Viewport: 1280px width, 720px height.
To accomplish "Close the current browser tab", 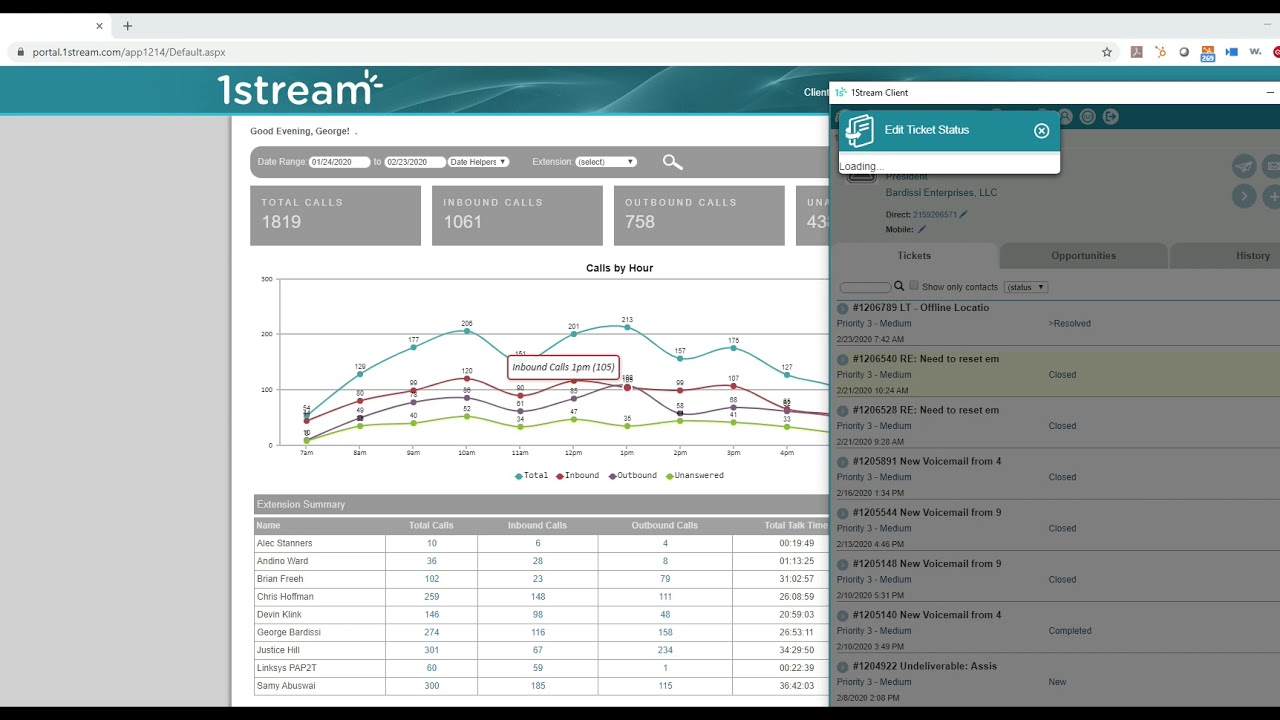I will pos(99,26).
